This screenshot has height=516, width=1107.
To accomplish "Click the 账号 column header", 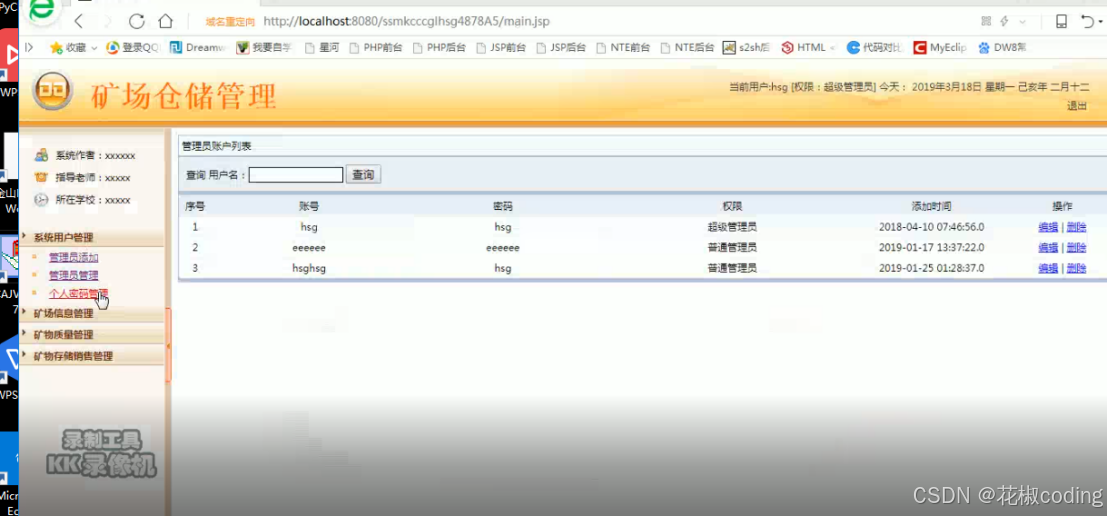I will pyautogui.click(x=309, y=207).
